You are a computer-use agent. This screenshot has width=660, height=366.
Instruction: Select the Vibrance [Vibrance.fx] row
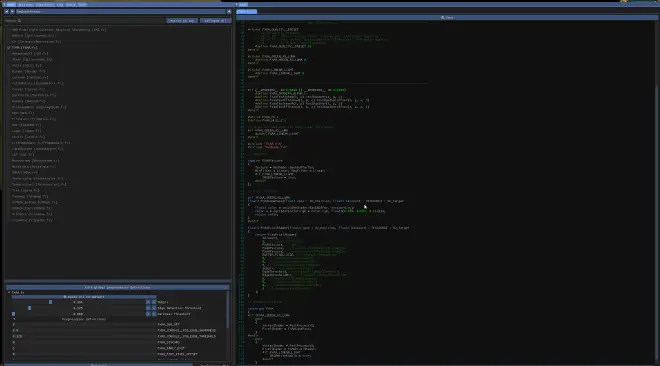coord(32,214)
